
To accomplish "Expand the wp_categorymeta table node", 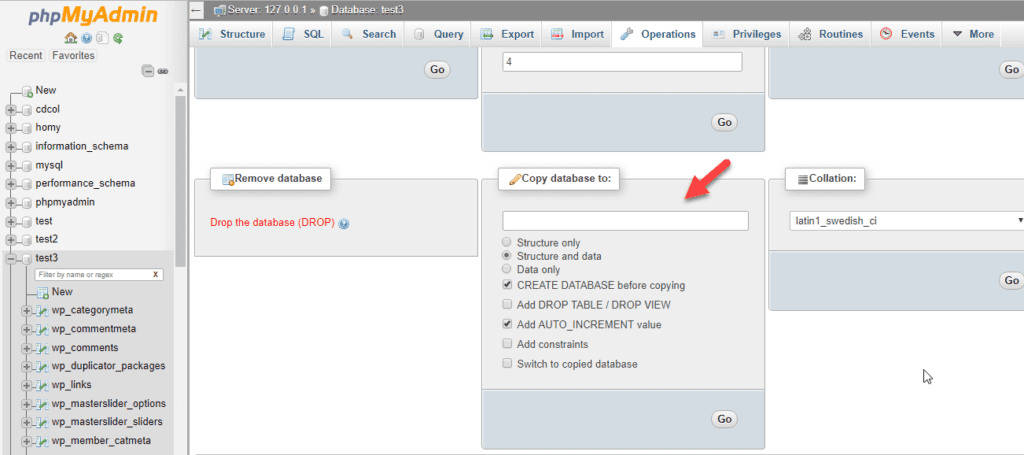I will tap(27, 311).
